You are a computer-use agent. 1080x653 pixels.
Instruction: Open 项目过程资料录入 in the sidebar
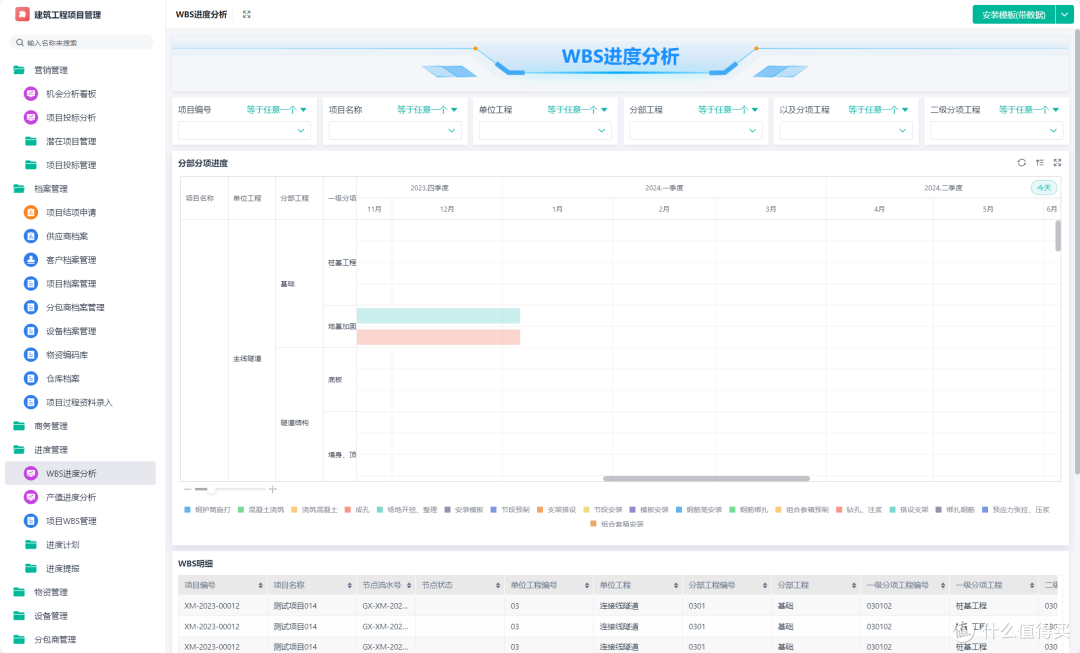click(79, 402)
